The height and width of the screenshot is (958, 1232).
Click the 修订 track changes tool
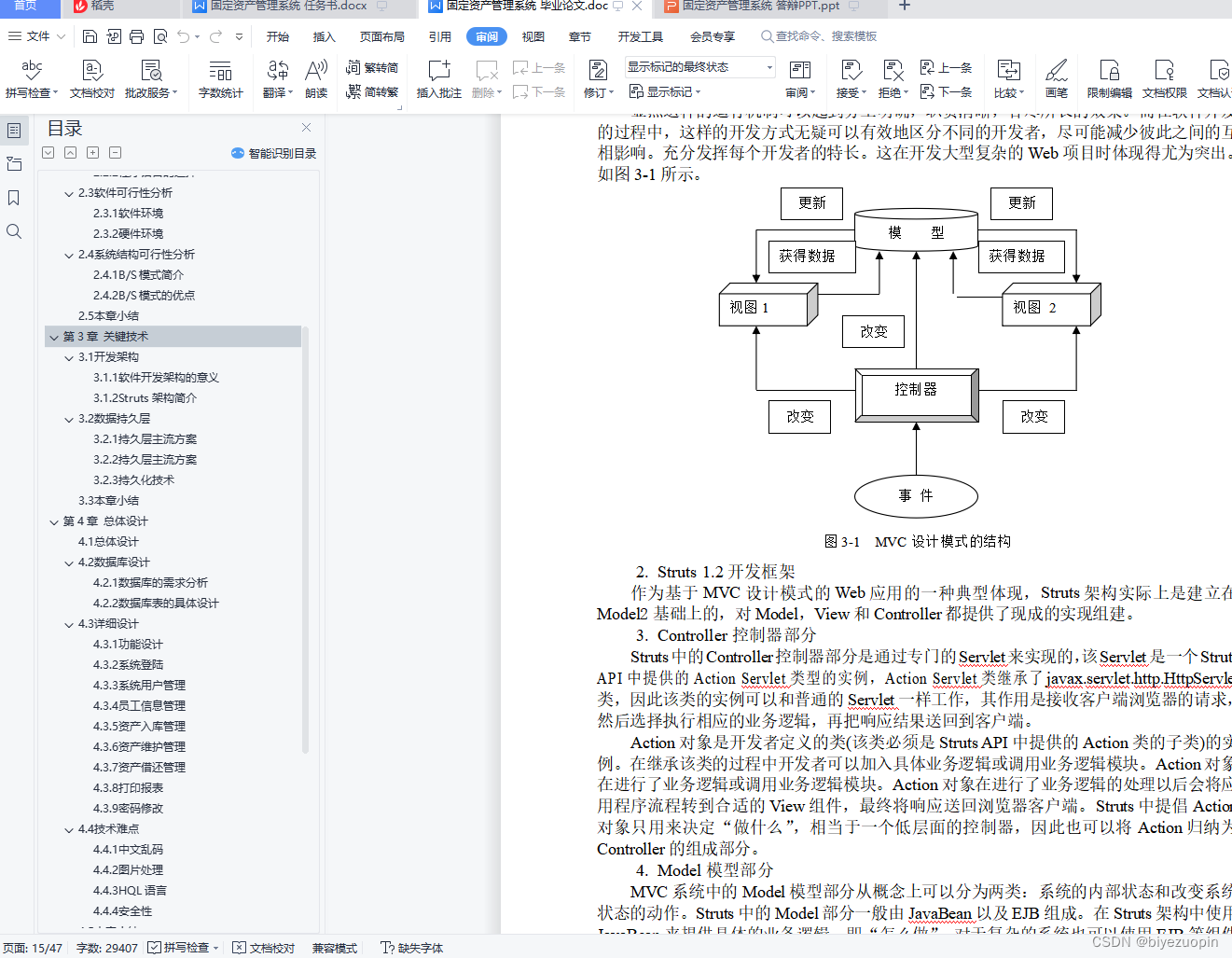tap(598, 78)
